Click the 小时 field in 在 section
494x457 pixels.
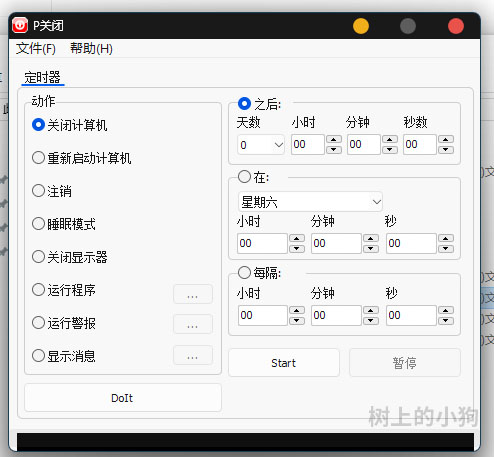262,243
